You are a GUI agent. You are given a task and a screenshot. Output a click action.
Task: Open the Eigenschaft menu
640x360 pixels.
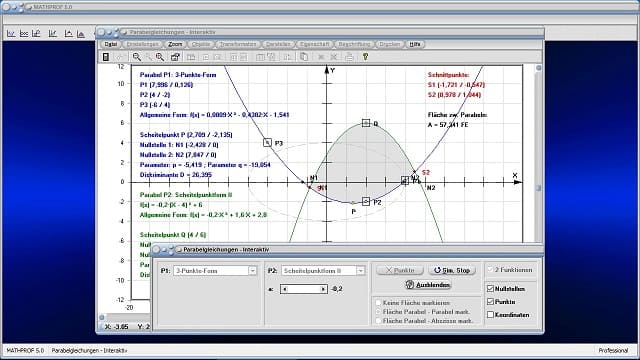click(314, 44)
